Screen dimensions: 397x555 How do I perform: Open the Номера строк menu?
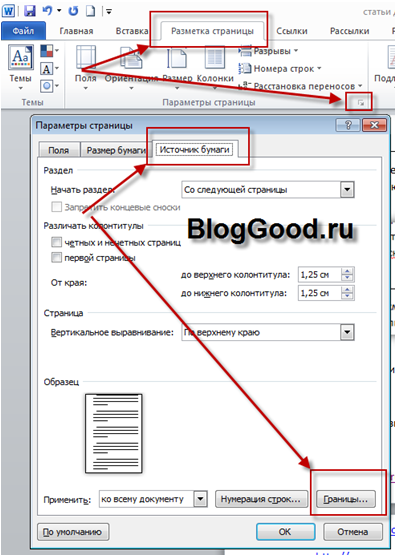click(280, 68)
